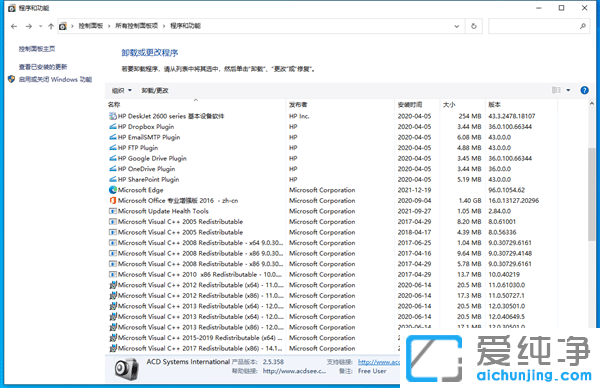Select Microsoft Visual C++ 2008 Redistributable x64 row
This screenshot has height=388, width=600.
pos(331,243)
